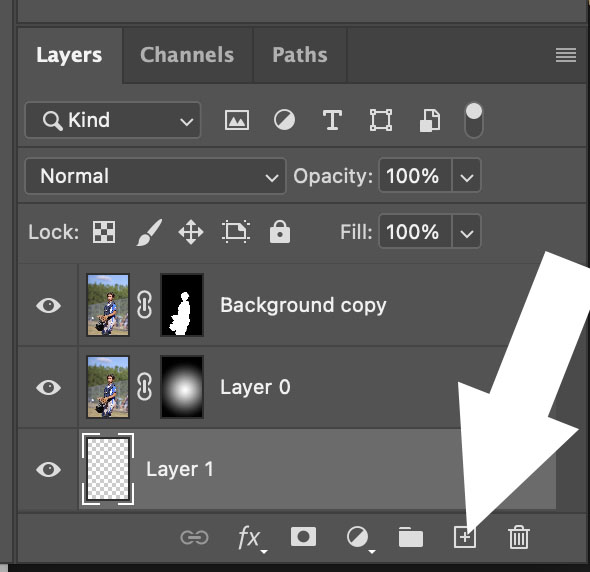
Task: Hide Layer 0 with eye icon
Action: click(x=49, y=387)
